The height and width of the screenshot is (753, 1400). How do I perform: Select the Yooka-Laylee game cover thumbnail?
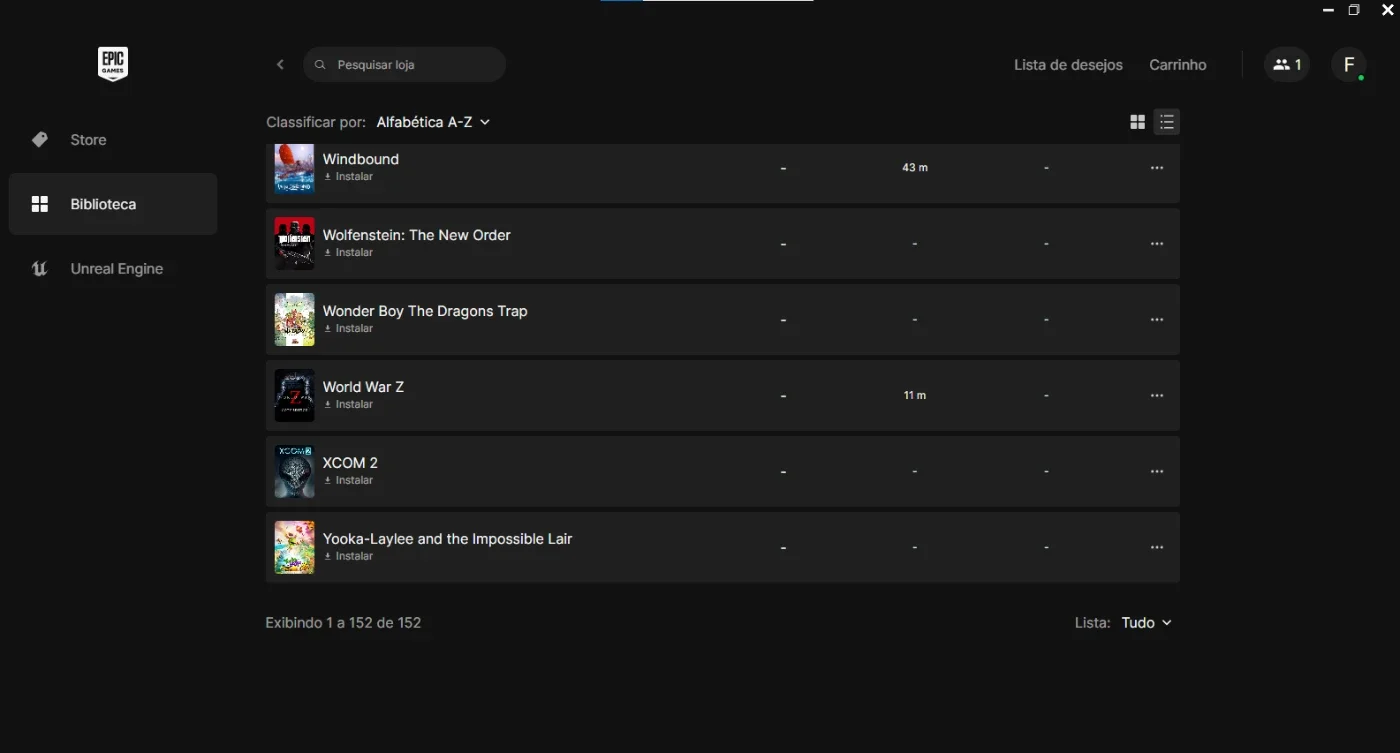(x=294, y=547)
